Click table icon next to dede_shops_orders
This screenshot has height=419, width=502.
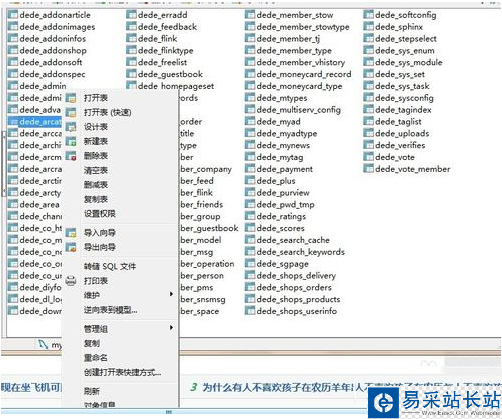(x=250, y=287)
